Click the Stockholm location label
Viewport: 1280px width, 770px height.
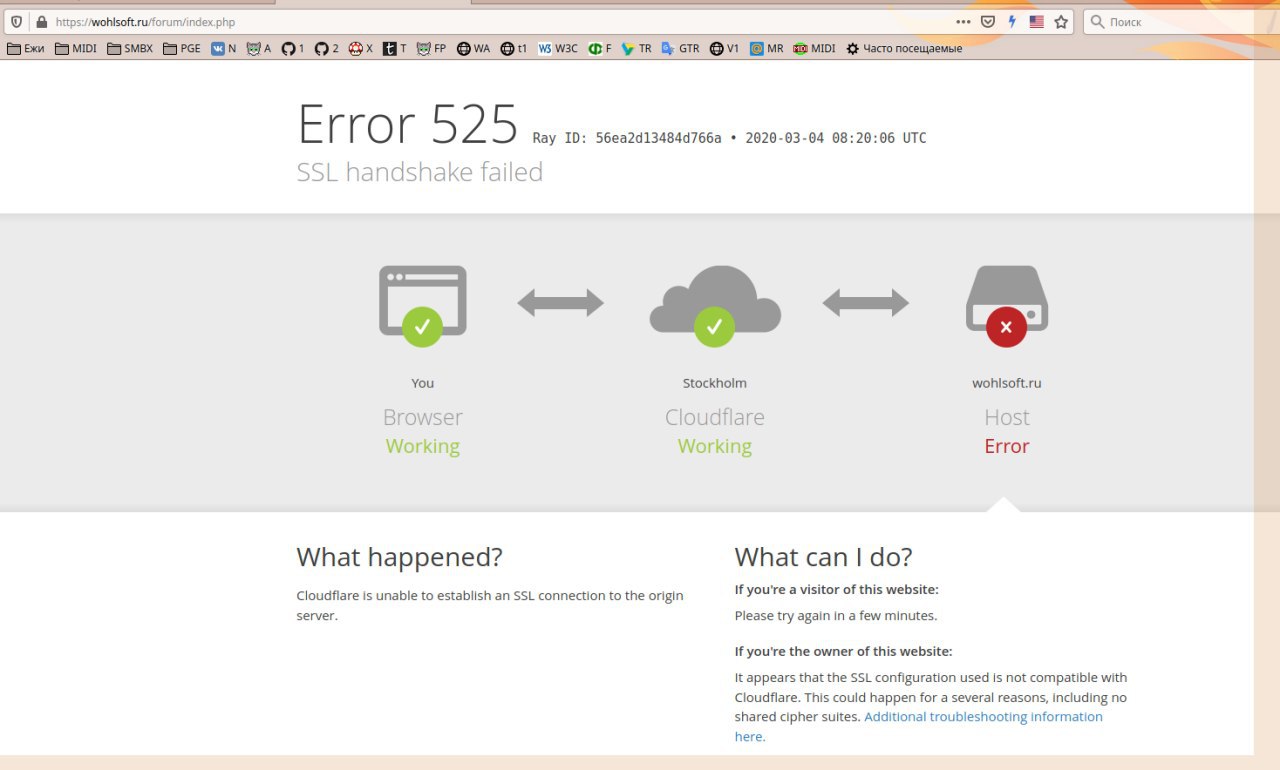pyautogui.click(x=715, y=383)
